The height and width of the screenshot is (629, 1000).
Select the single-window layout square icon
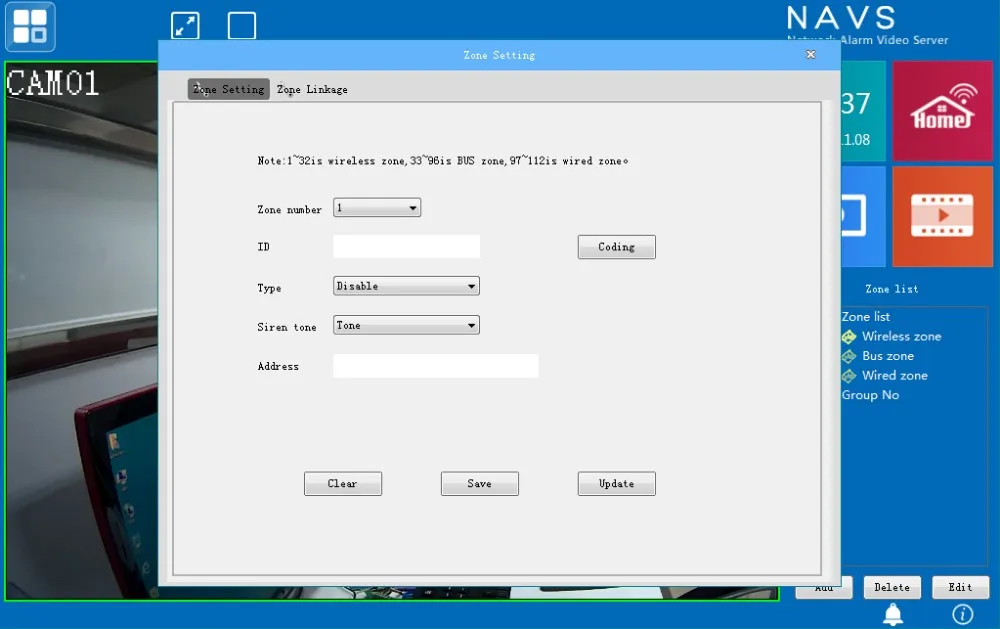tap(242, 26)
